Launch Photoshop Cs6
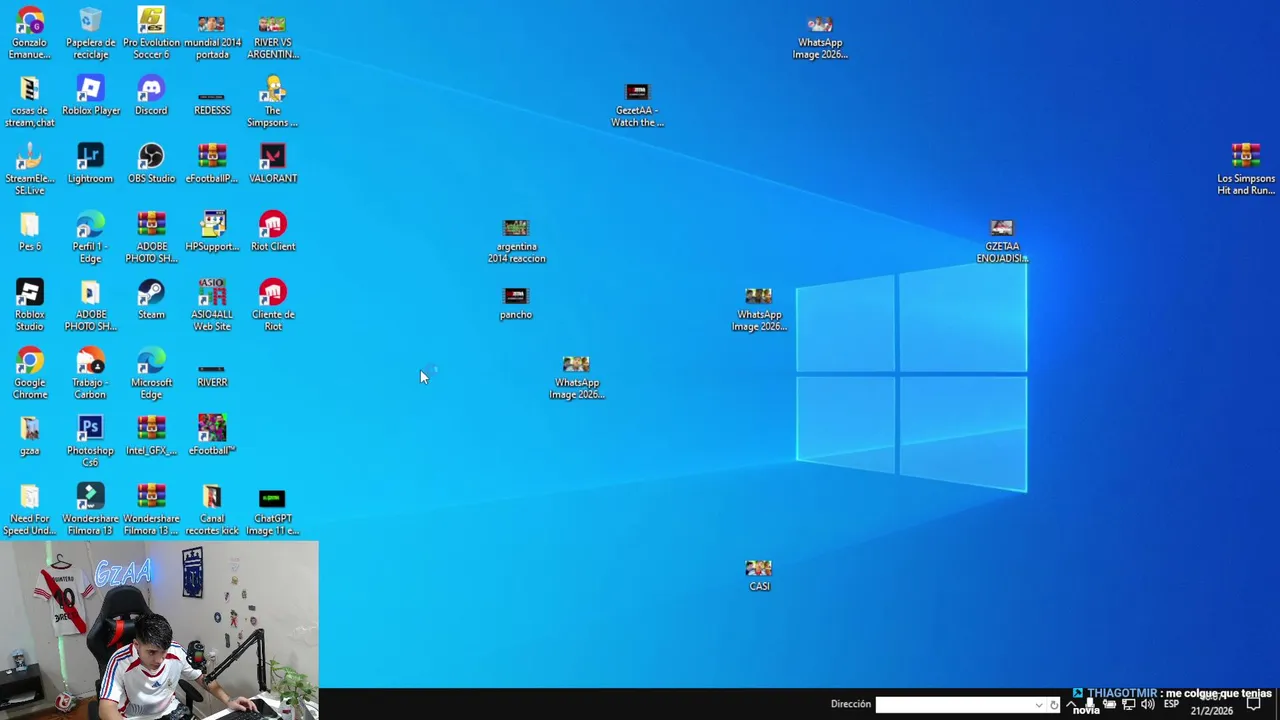The height and width of the screenshot is (720, 1280). point(90,441)
